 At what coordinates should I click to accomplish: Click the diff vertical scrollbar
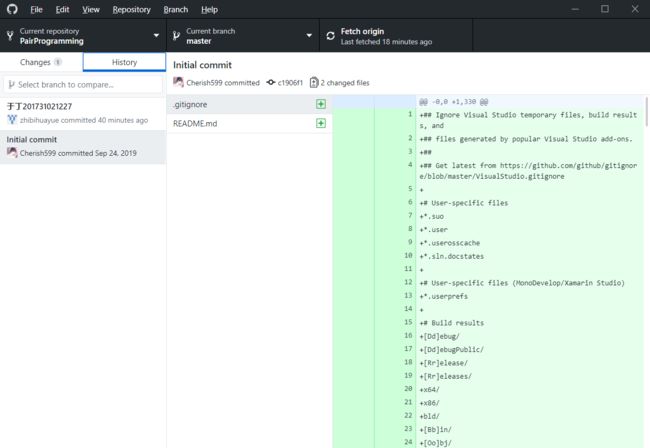(x=647, y=111)
